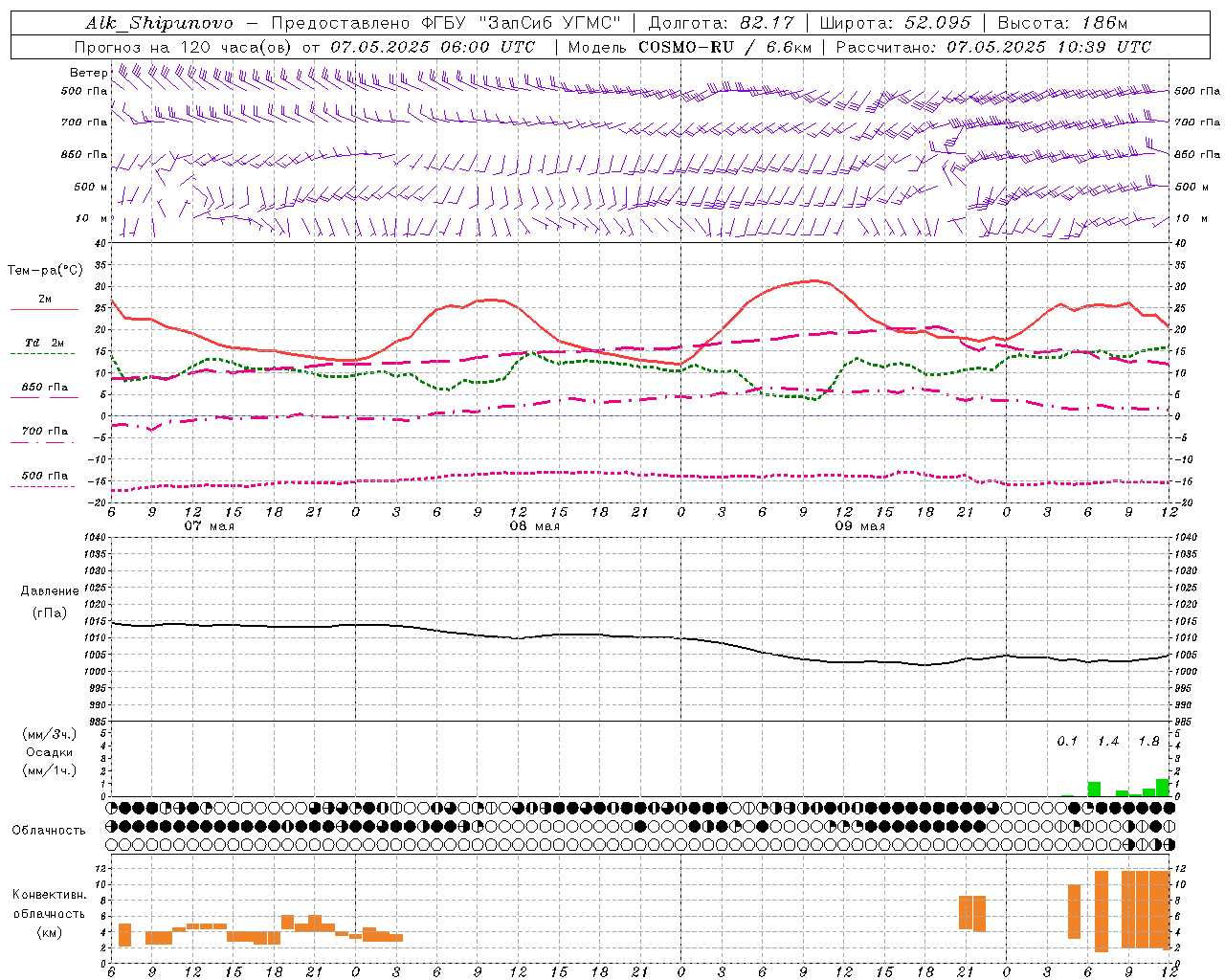Click the (мм/3ч.) unit label
The image size is (1225, 980).
(50, 734)
